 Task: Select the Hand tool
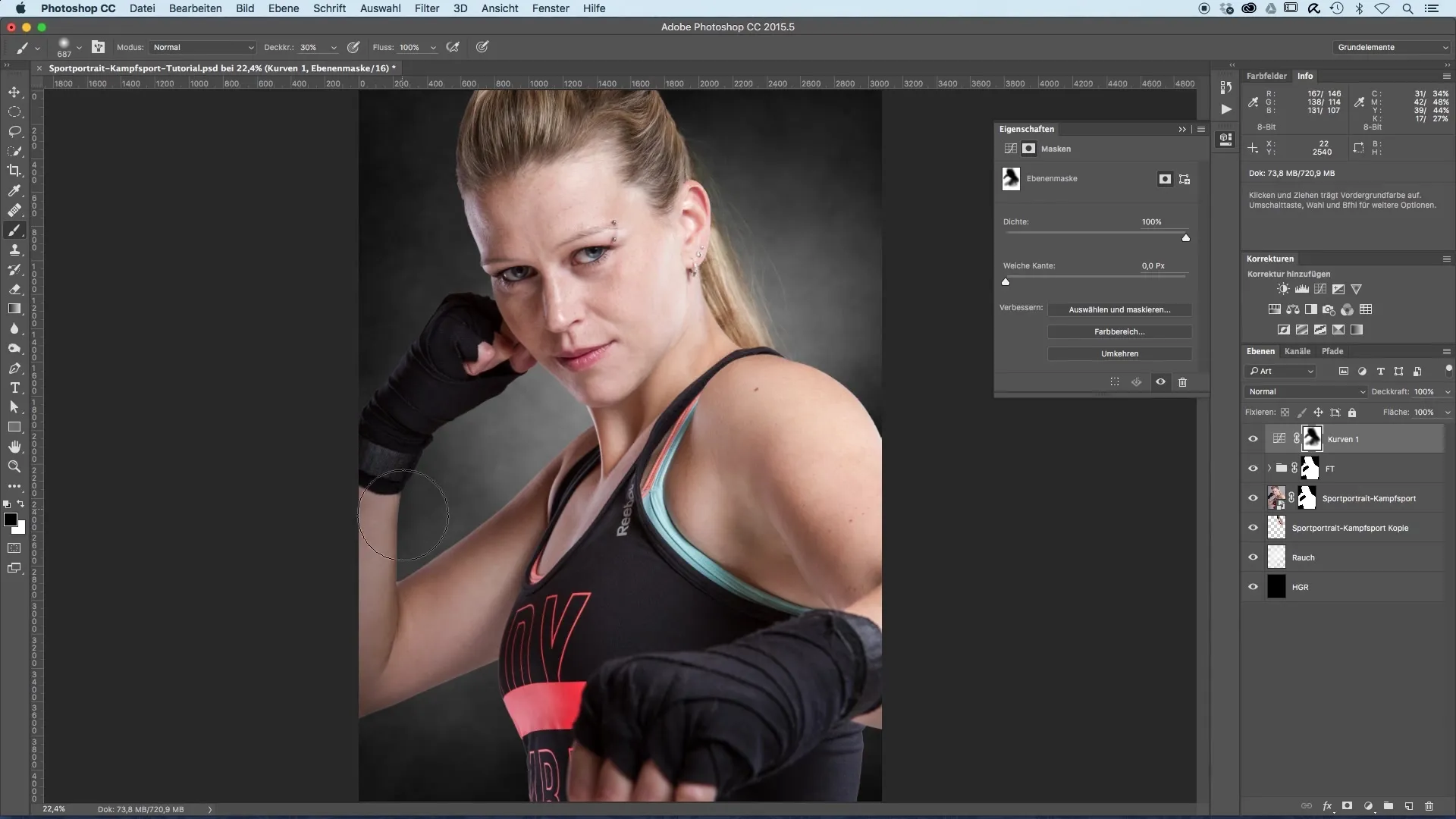14,447
